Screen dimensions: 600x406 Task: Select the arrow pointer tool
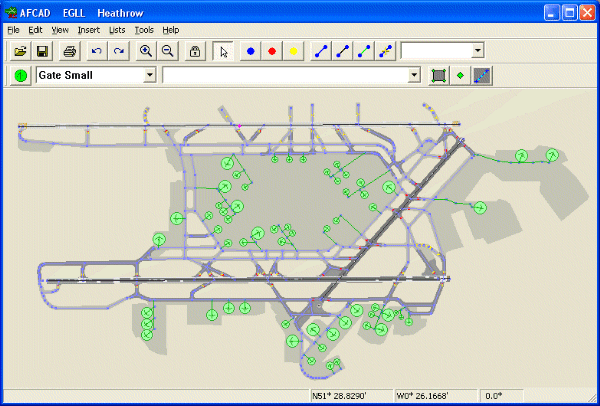click(x=223, y=51)
